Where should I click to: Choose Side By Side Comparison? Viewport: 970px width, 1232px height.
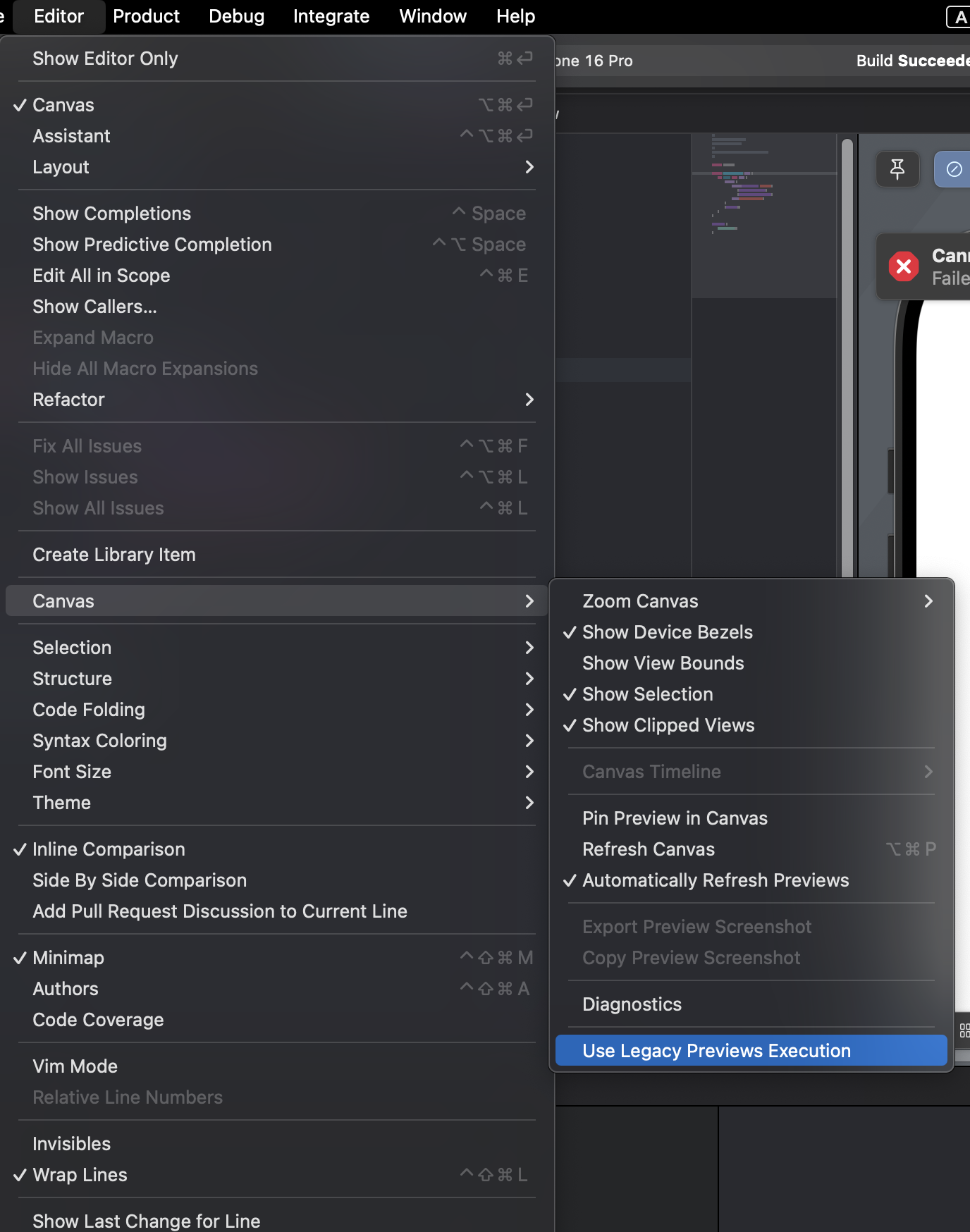[x=276, y=880]
